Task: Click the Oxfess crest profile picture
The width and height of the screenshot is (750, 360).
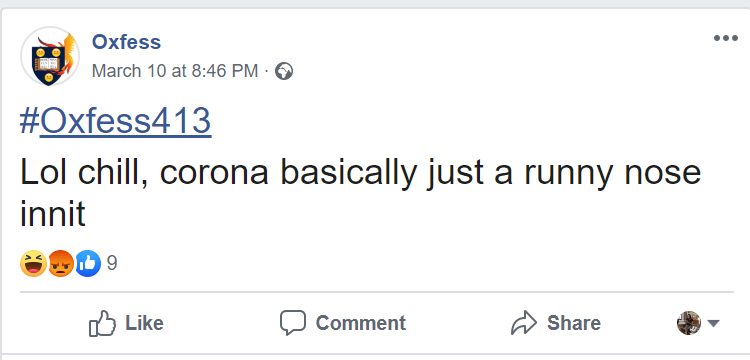Action: point(50,56)
